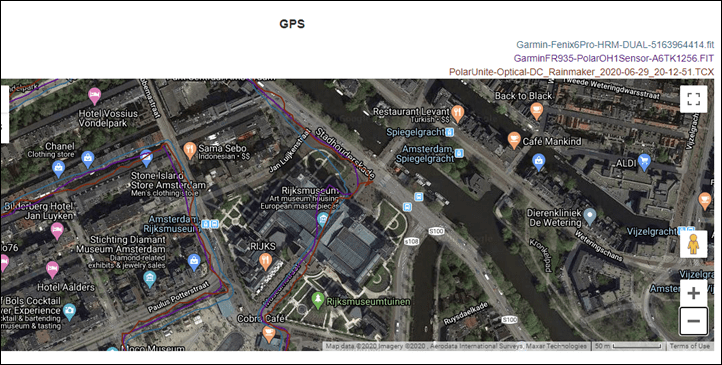Select PolarUnite-Optical TCX legend entry
Viewport: 722px width, 365px height.
click(x=582, y=72)
